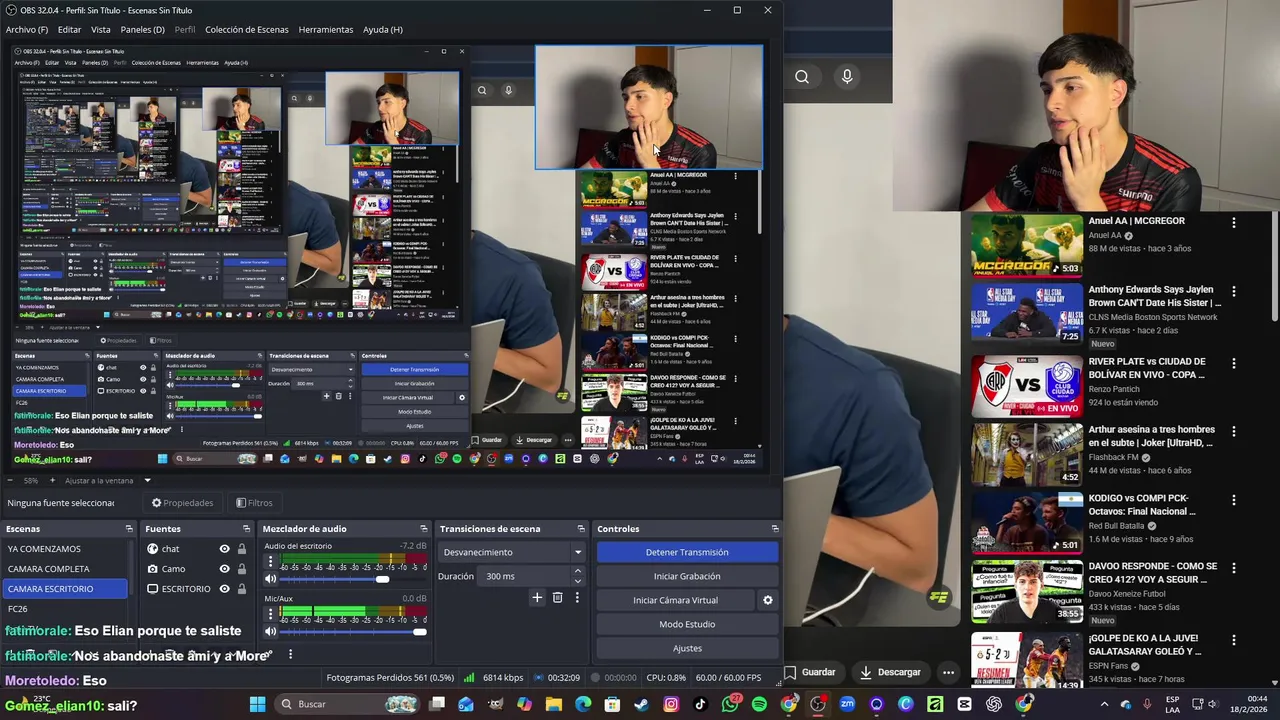This screenshot has height=720, width=1280.
Task: Switch to Modo Estudio
Action: point(687,624)
